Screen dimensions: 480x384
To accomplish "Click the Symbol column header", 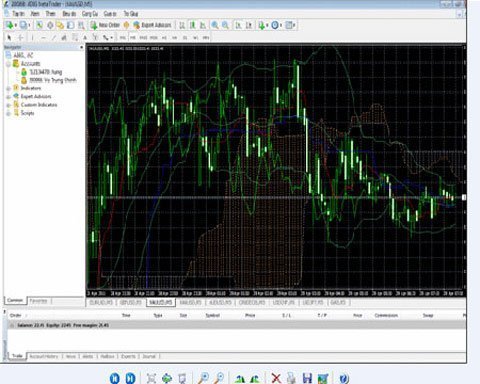I will 212,315.
